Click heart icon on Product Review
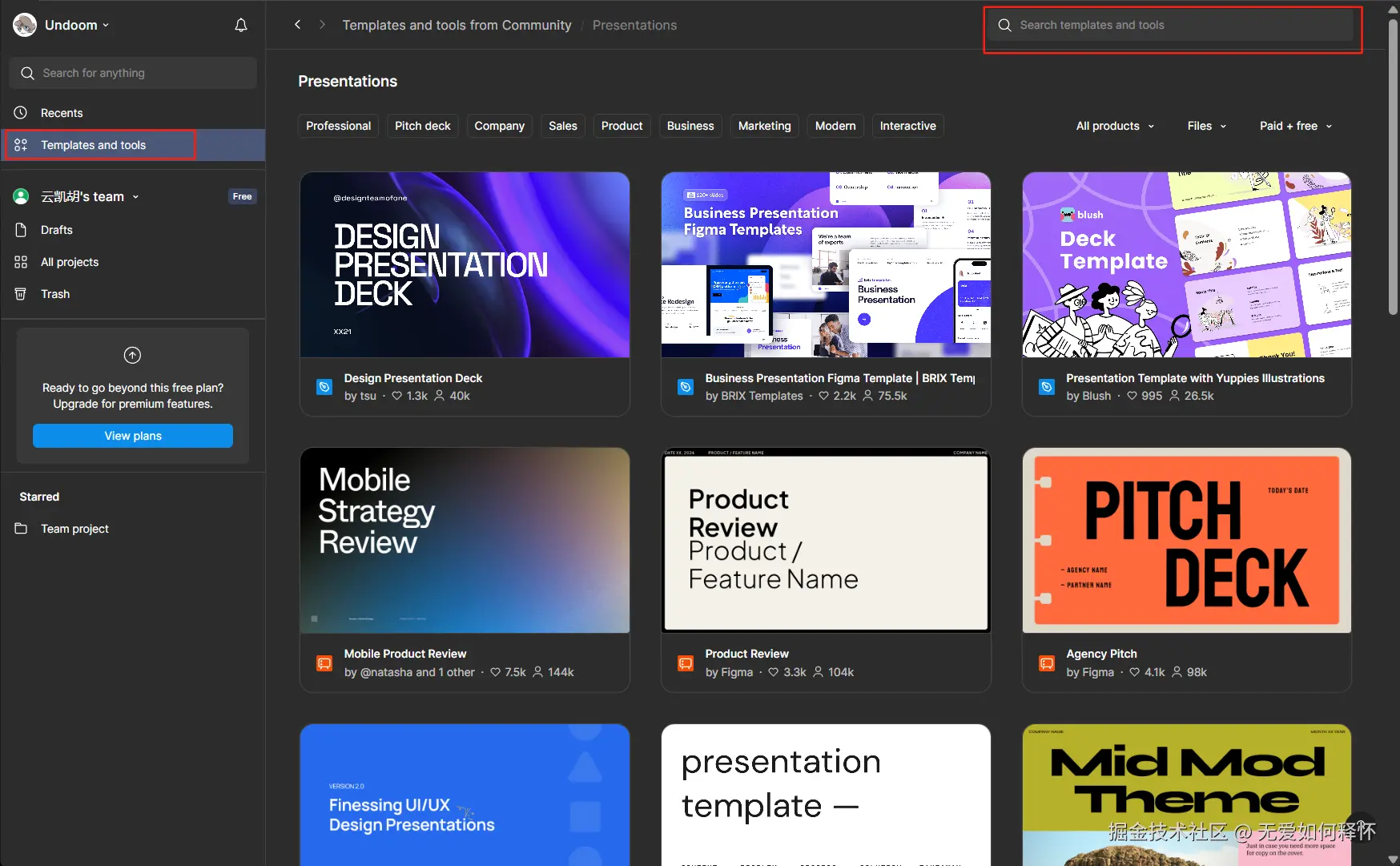 (x=773, y=672)
